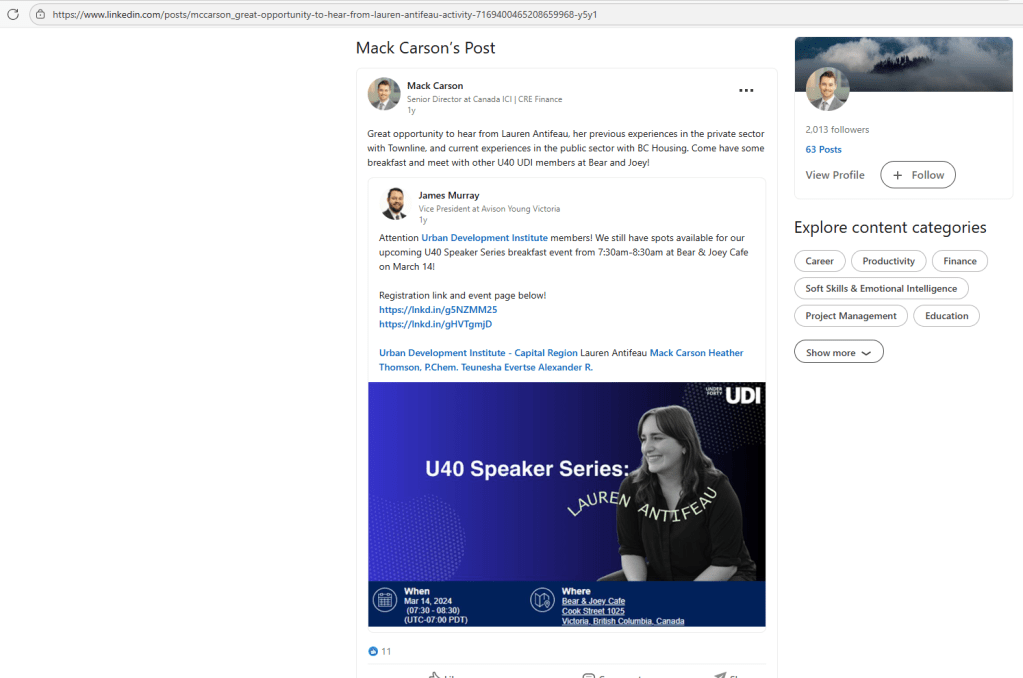Open the Urban Development Institute mention link
Image resolution: width=1023 pixels, height=678 pixels.
coord(484,238)
